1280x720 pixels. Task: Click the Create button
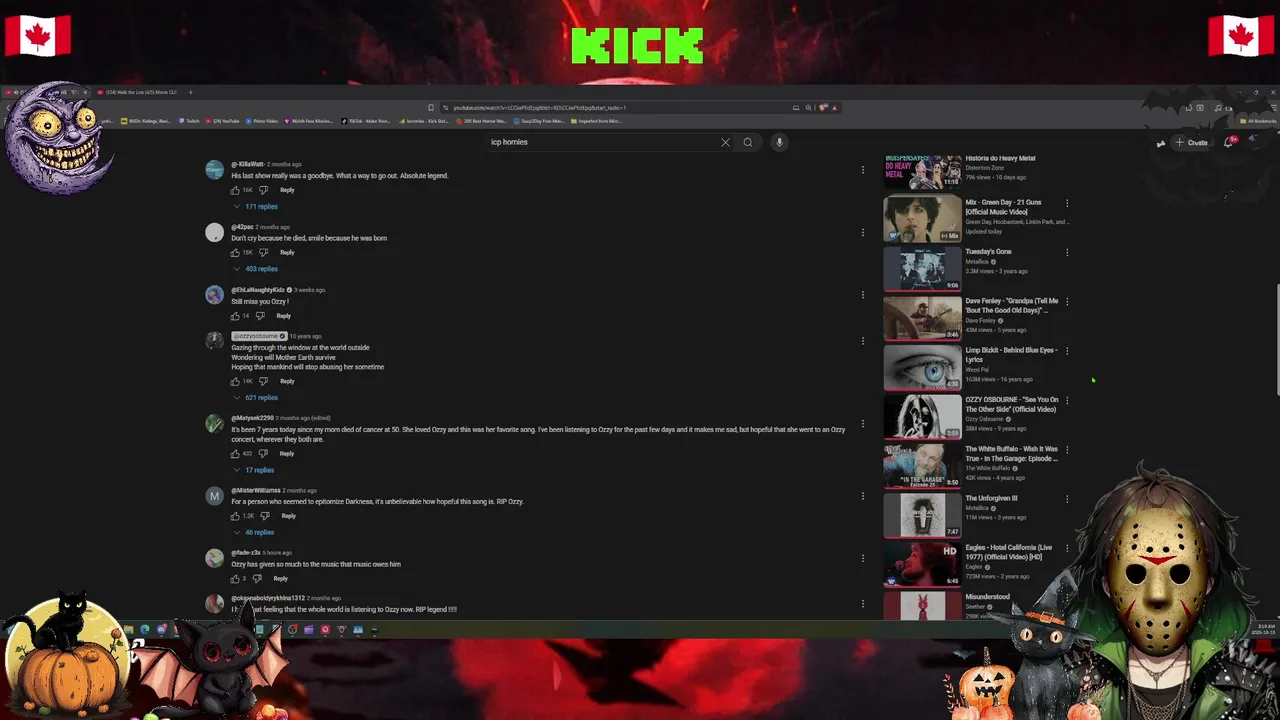click(x=1191, y=142)
